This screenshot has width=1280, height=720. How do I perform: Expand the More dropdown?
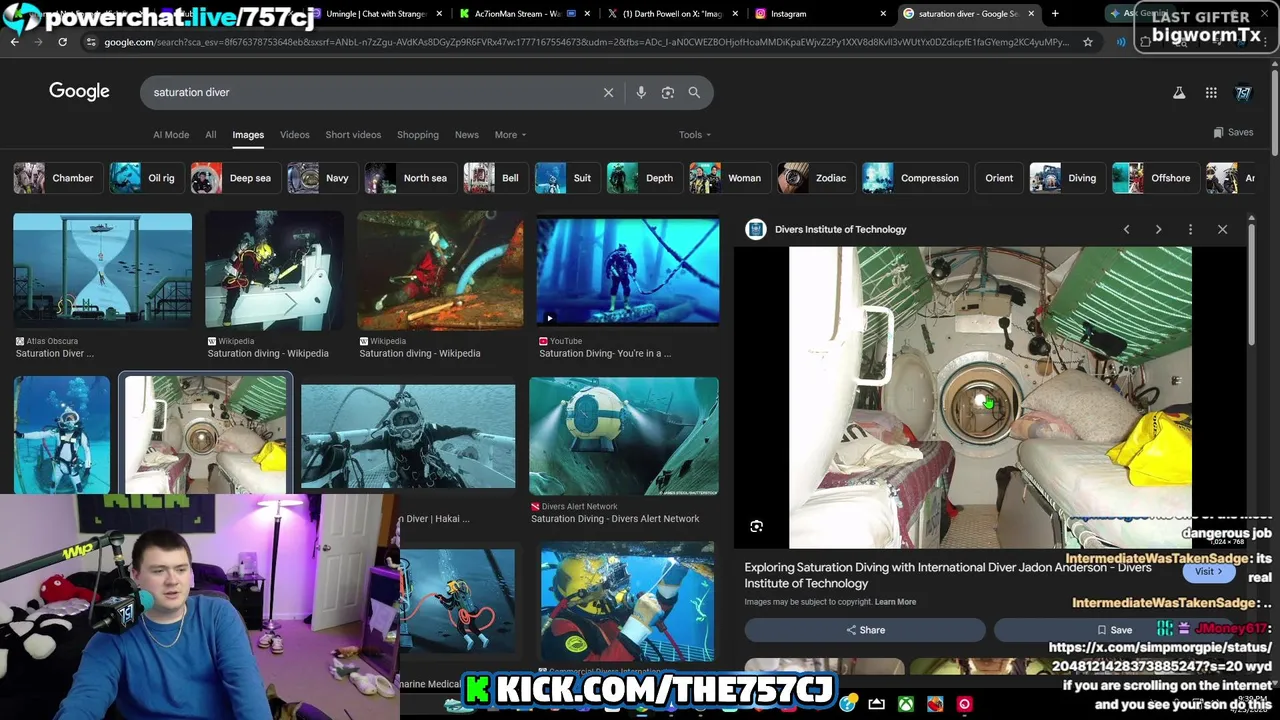[x=510, y=135]
